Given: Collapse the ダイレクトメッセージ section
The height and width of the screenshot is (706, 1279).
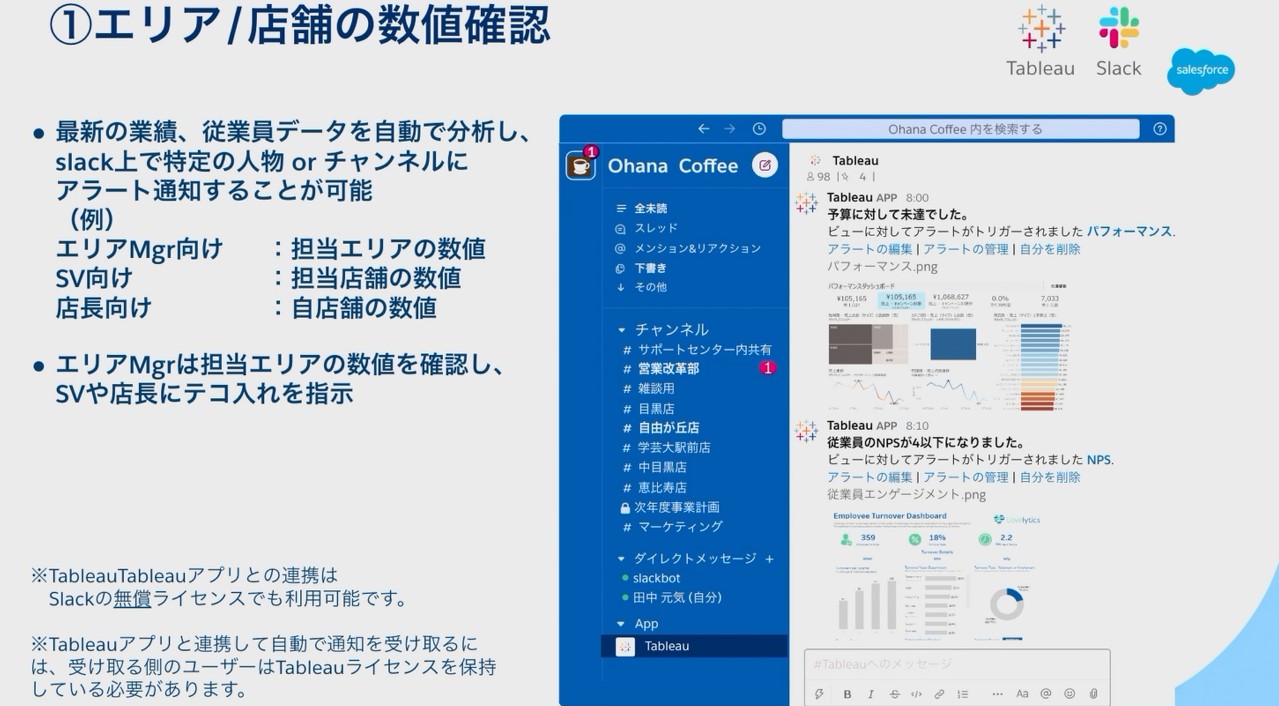Looking at the screenshot, I should (621, 558).
